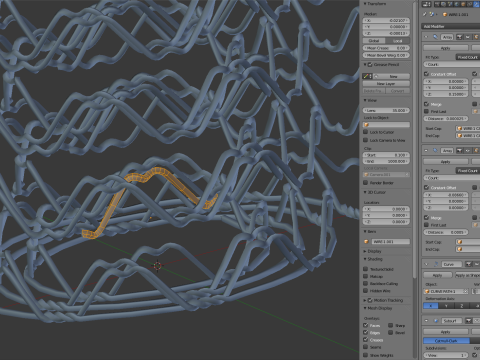
Task: Toggle render visibility on the Curve modifier
Action: tap(468, 264)
